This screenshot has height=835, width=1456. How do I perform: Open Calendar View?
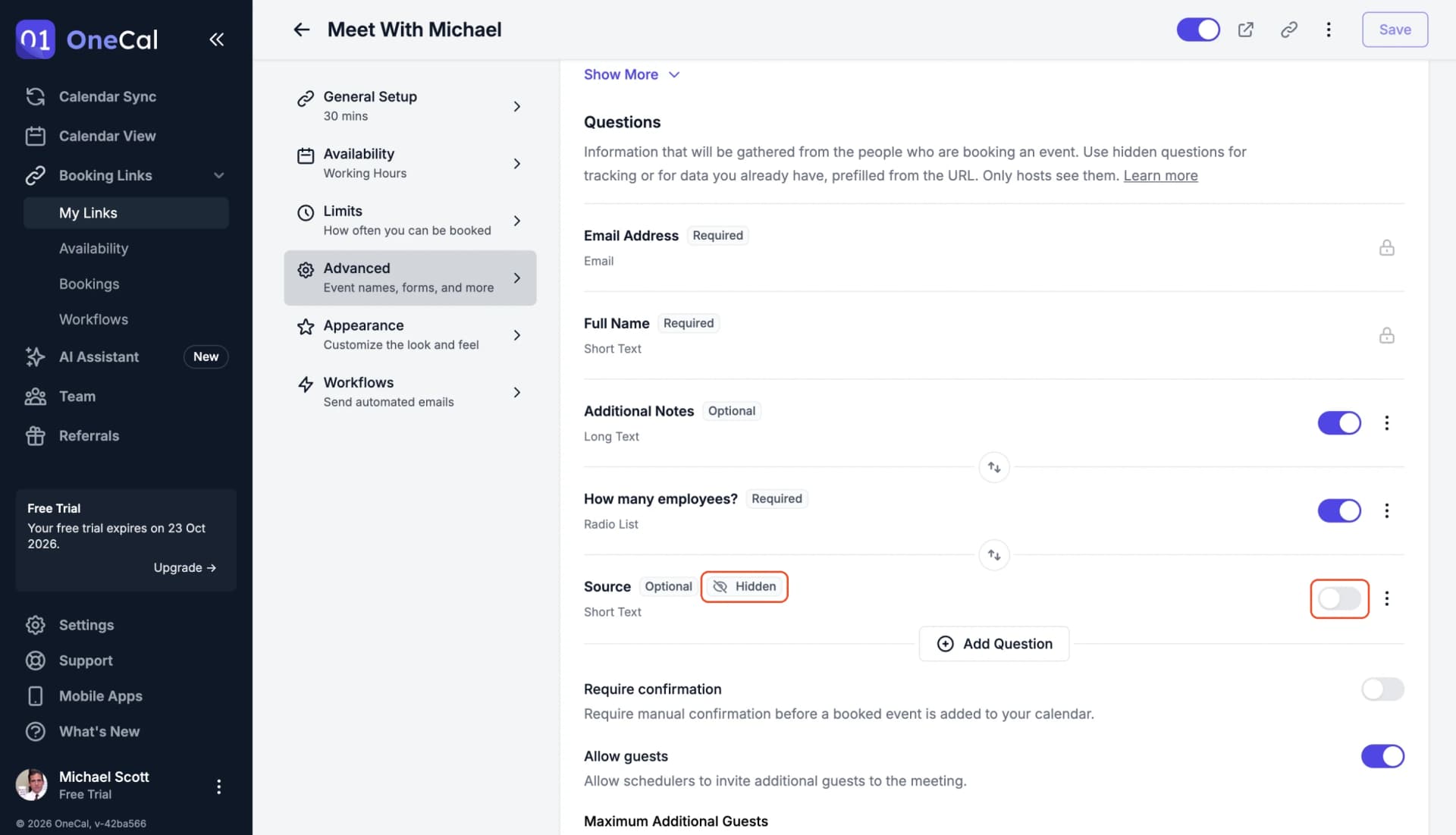point(107,137)
